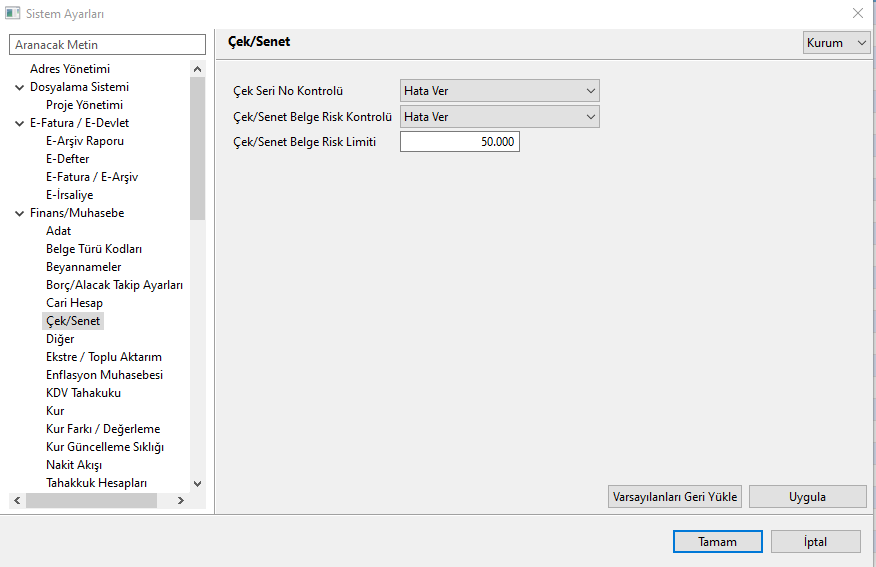Open Çek Seri No Kontrolü dropdown

click(x=499, y=91)
